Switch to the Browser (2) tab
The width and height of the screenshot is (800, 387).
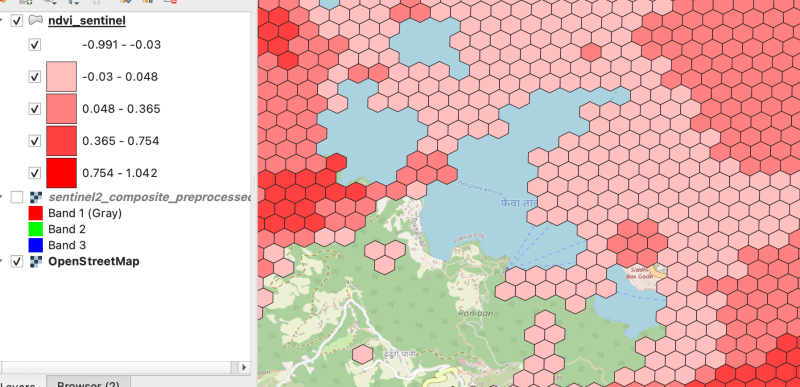pos(88,383)
